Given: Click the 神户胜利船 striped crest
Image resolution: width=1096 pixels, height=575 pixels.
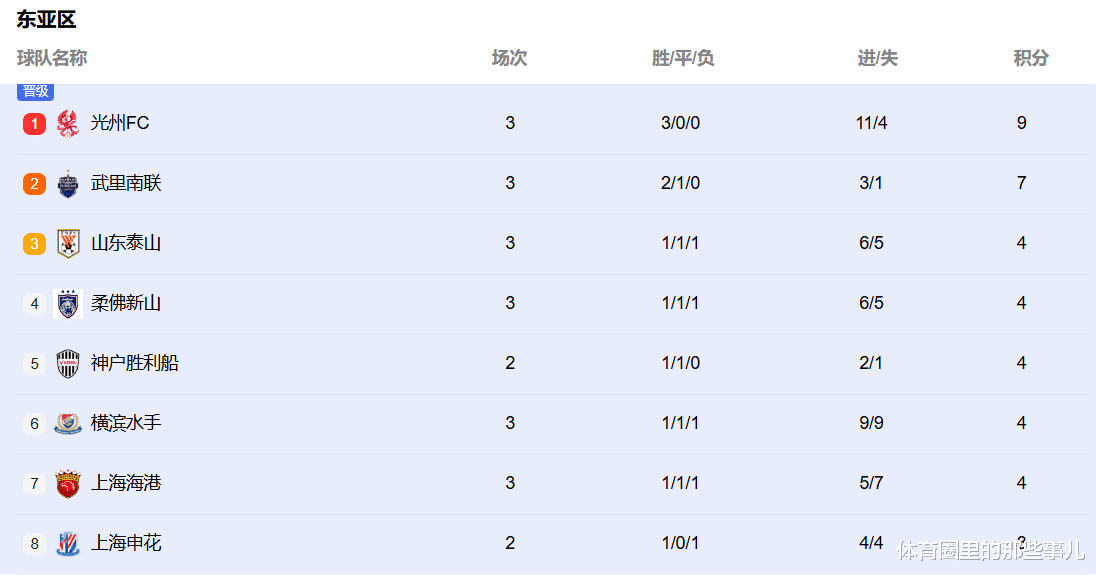Looking at the screenshot, I should (x=68, y=364).
